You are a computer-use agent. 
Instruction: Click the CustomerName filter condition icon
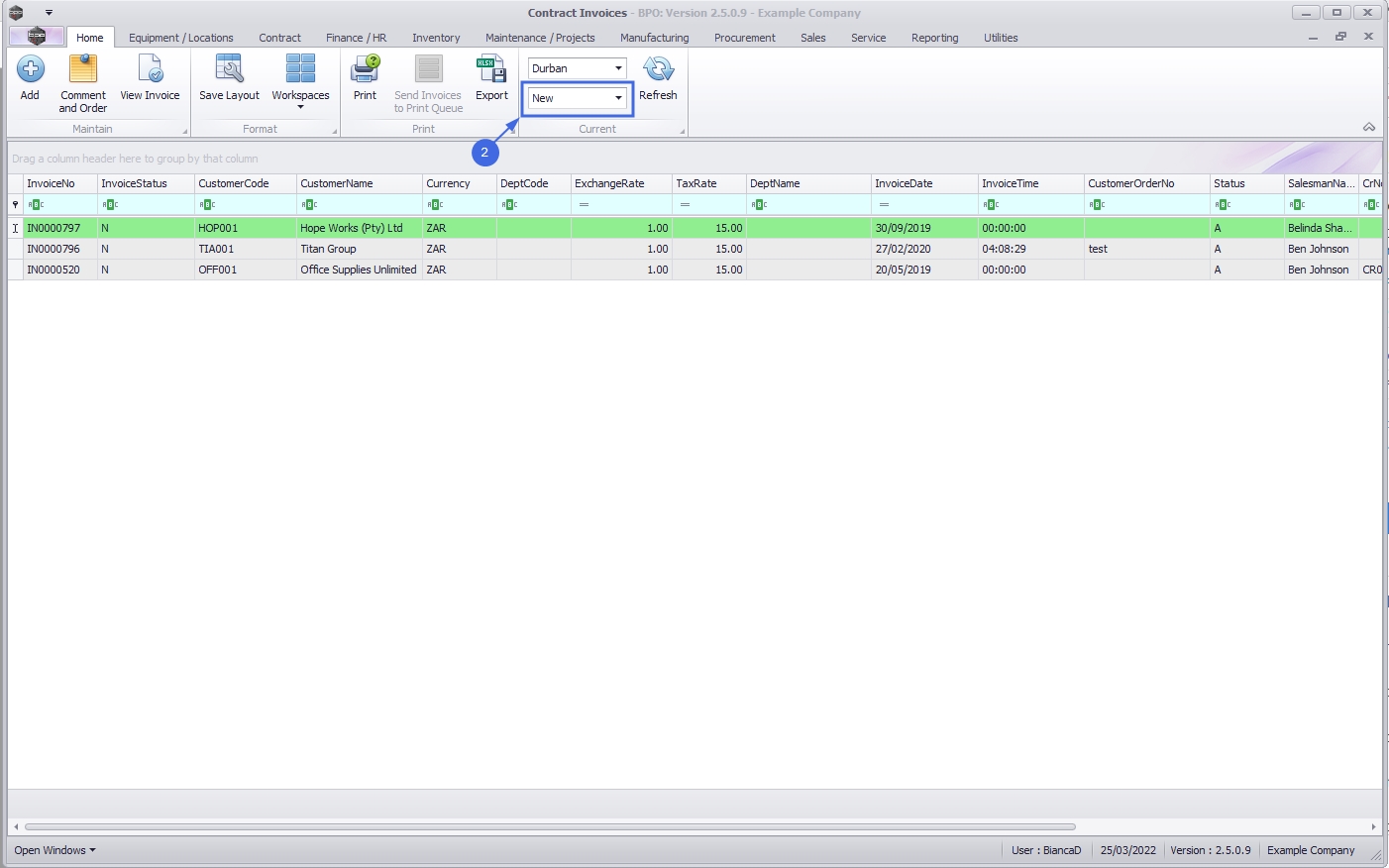(x=309, y=205)
